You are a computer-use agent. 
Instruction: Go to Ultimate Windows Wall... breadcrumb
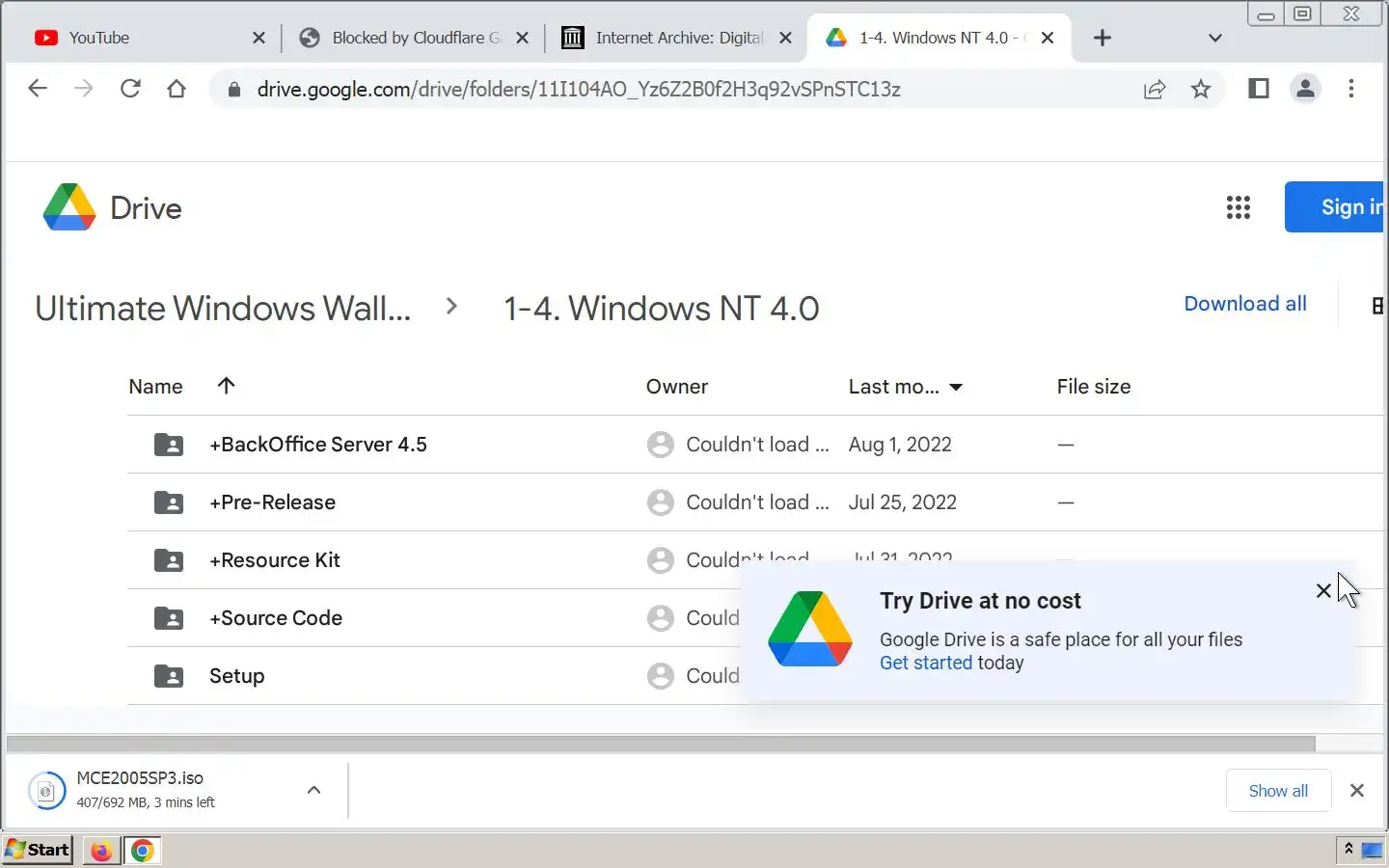[x=223, y=309]
